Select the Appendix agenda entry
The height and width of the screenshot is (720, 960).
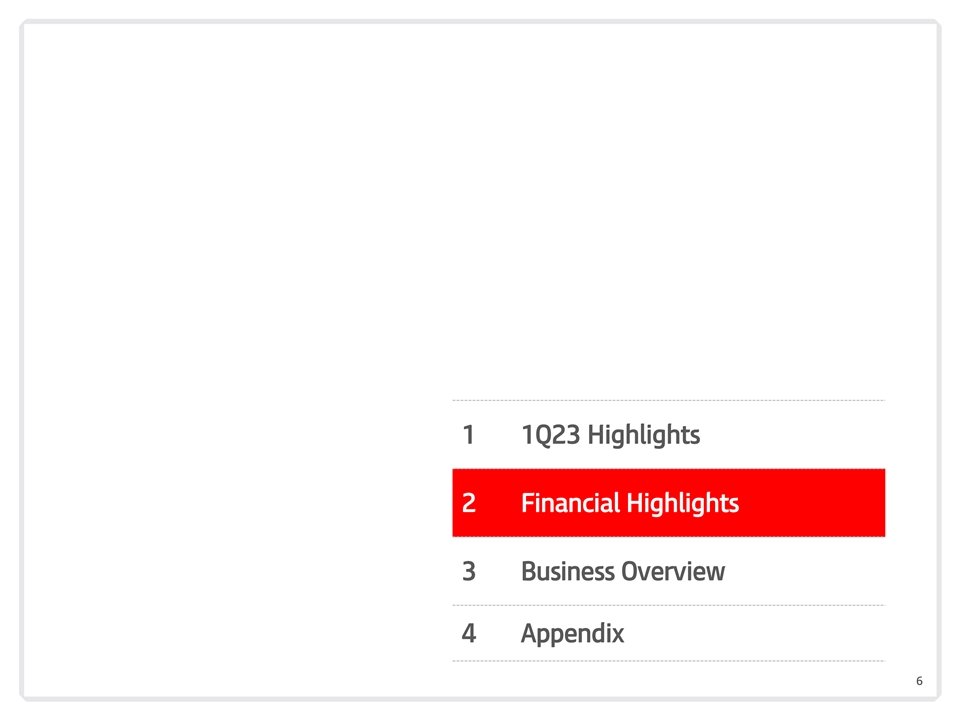[572, 634]
